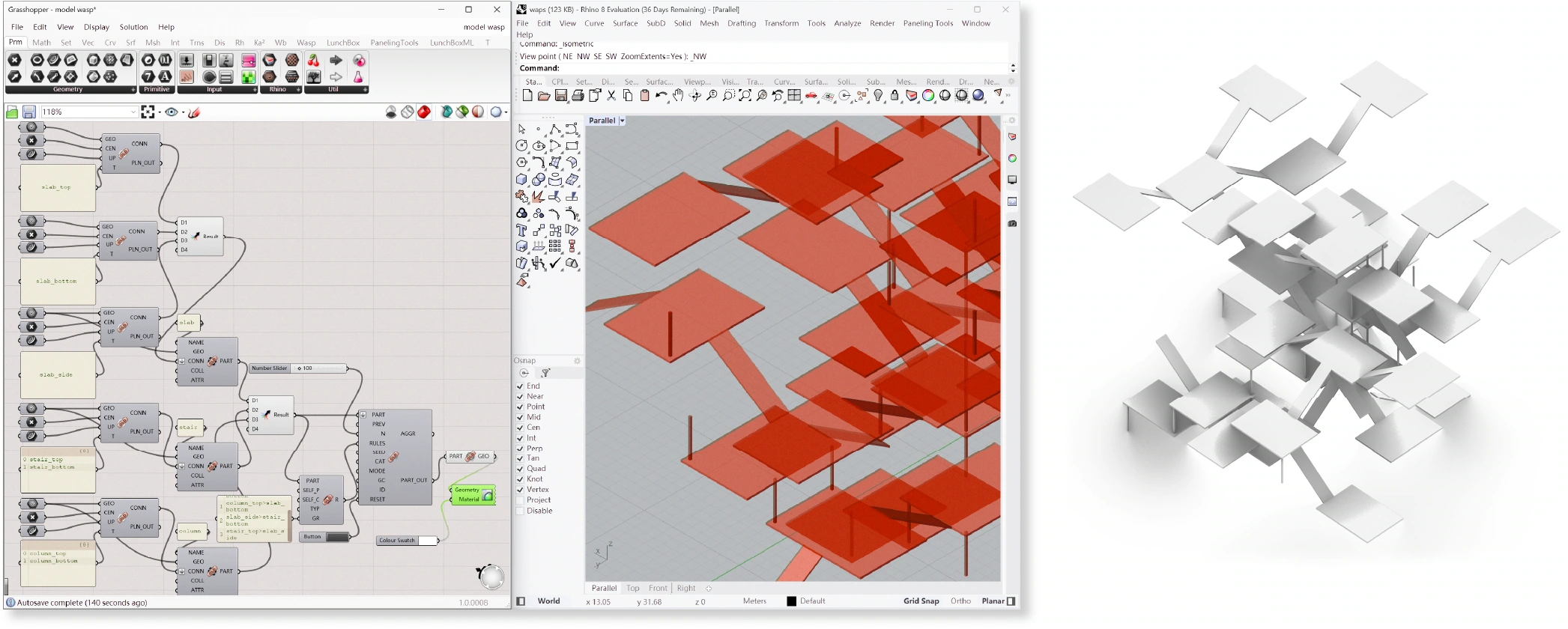Expand the Geometry panel in Grasshopper ribbon
The height and width of the screenshot is (629, 1568).
click(x=133, y=90)
